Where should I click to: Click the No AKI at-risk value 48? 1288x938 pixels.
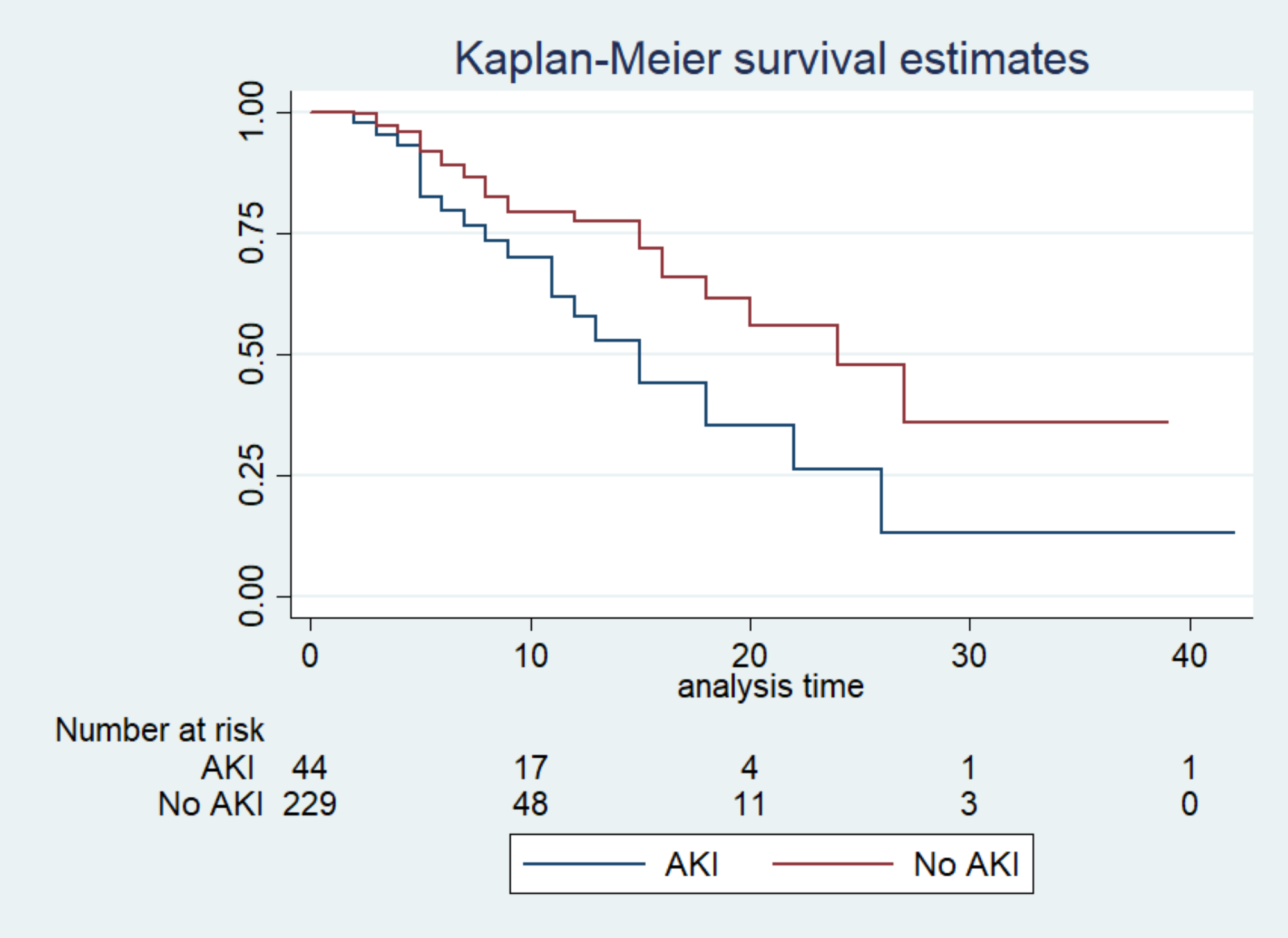(x=530, y=804)
